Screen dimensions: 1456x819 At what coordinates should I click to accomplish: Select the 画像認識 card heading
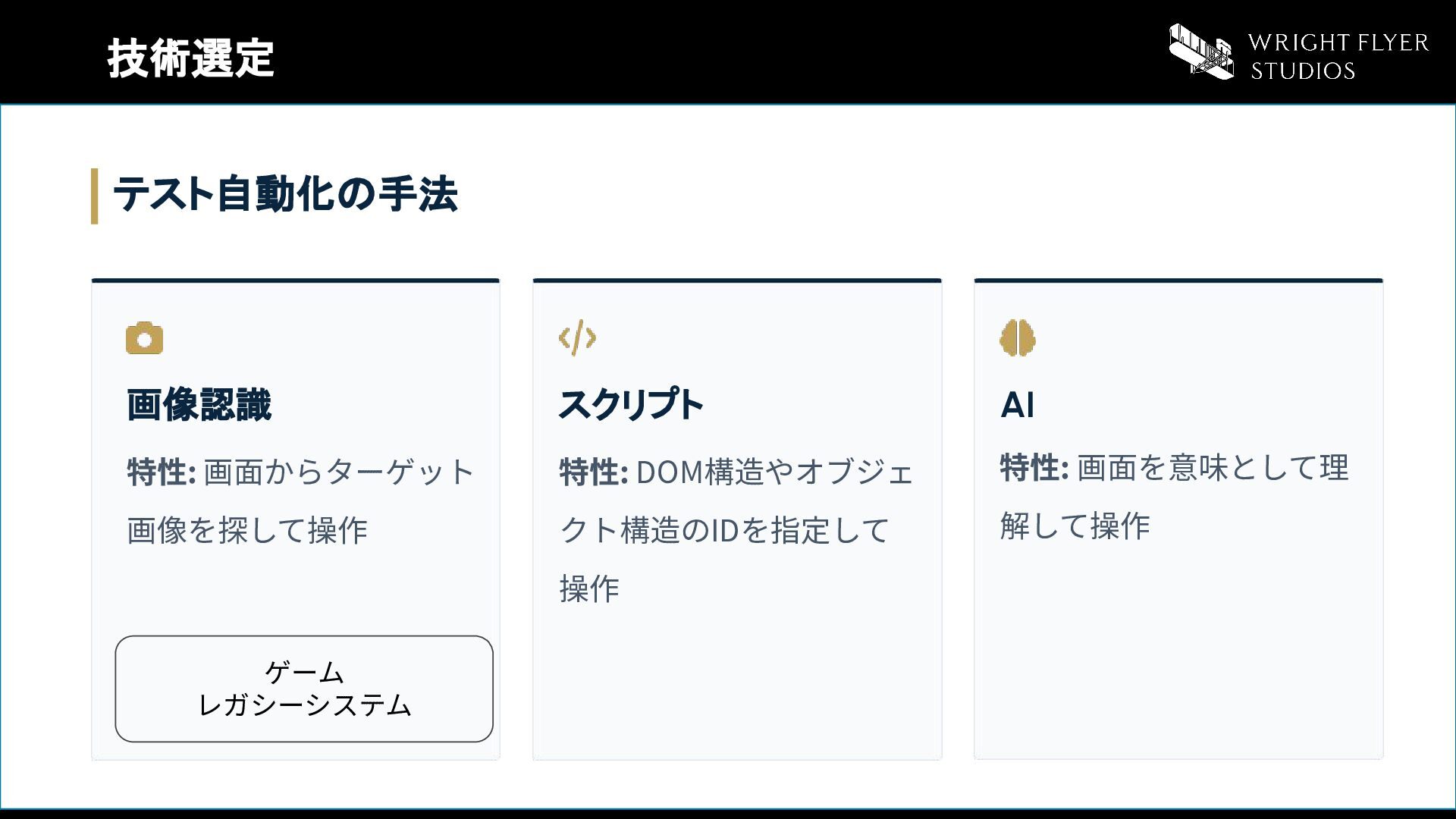coord(199,404)
